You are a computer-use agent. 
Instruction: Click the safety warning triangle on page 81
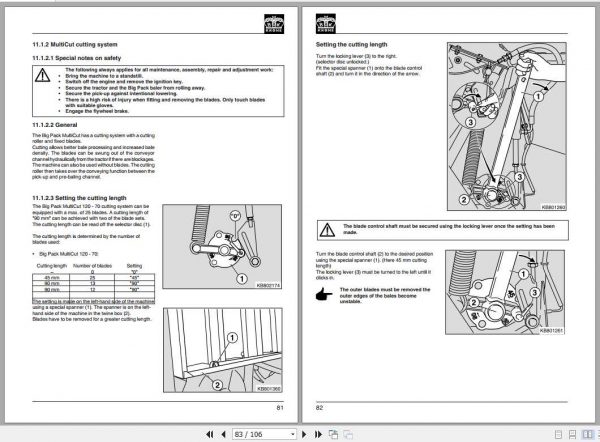[42, 75]
